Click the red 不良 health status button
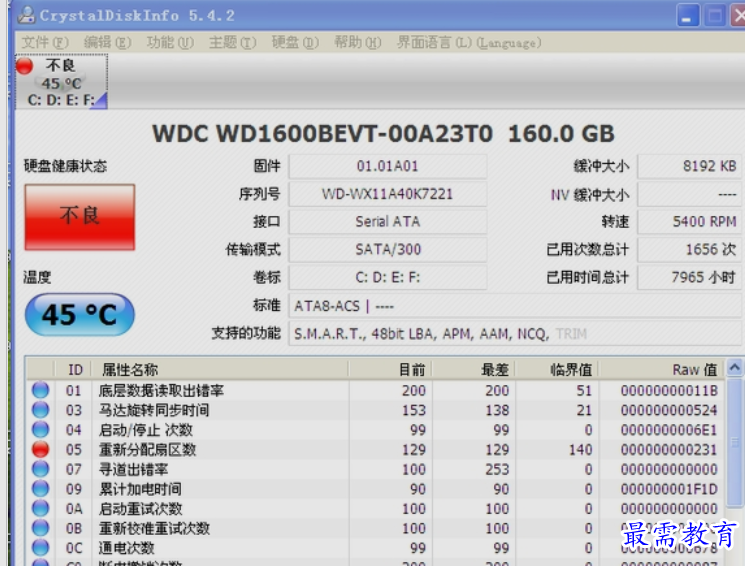This screenshot has height=566, width=745. tap(80, 217)
